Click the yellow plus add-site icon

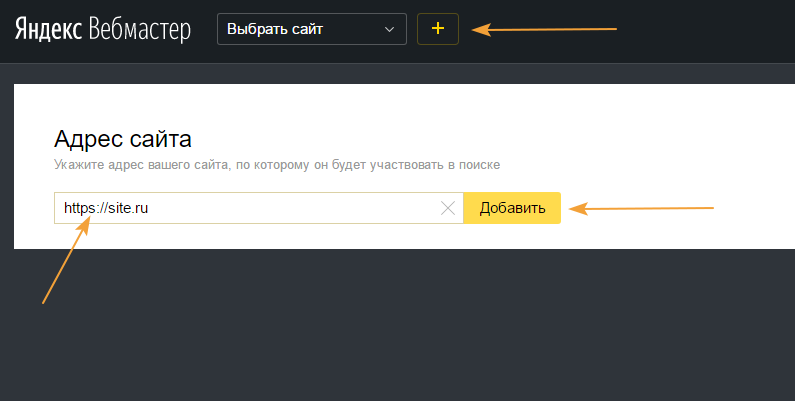click(x=438, y=29)
